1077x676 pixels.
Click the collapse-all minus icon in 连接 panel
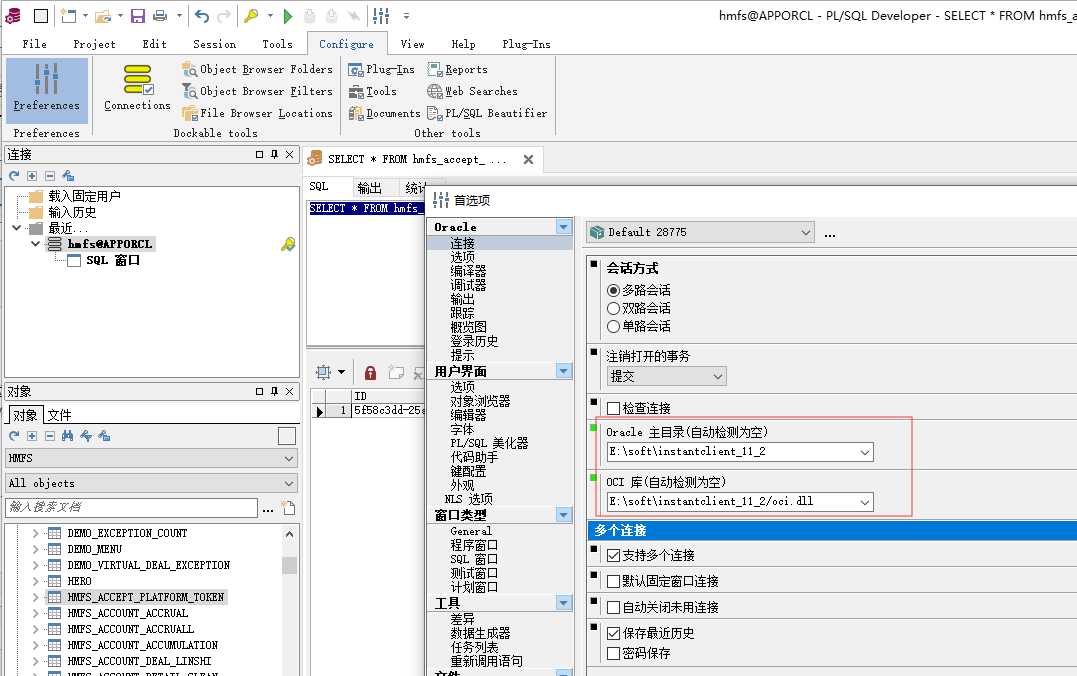(x=49, y=176)
